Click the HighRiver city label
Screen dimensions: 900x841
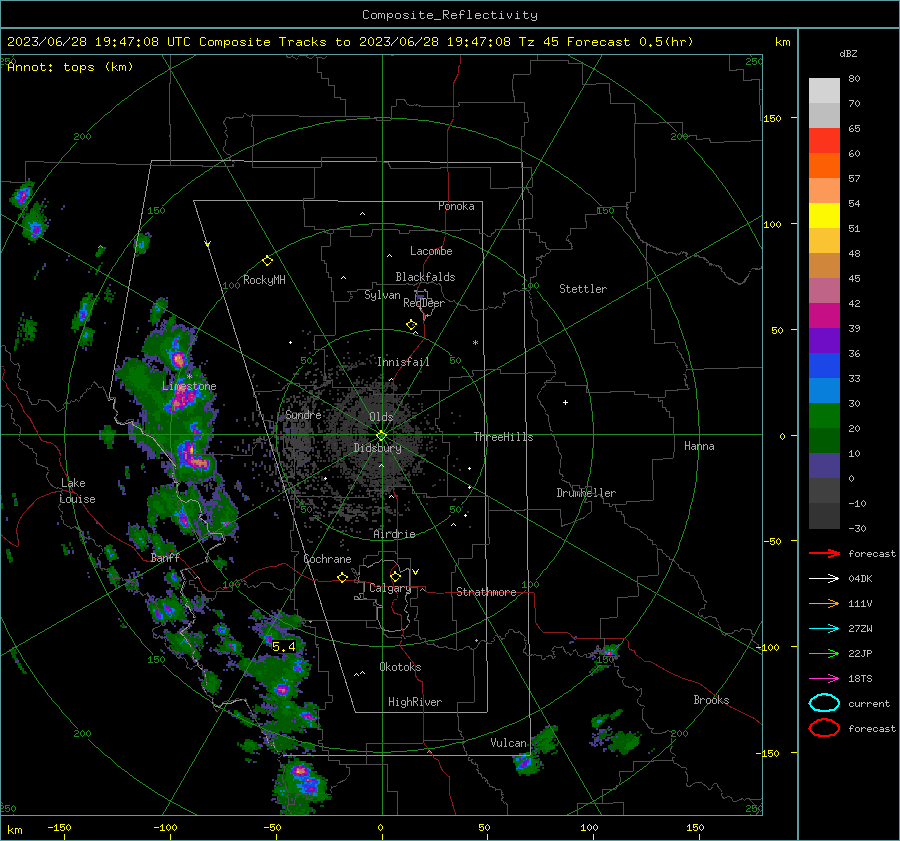click(x=415, y=702)
